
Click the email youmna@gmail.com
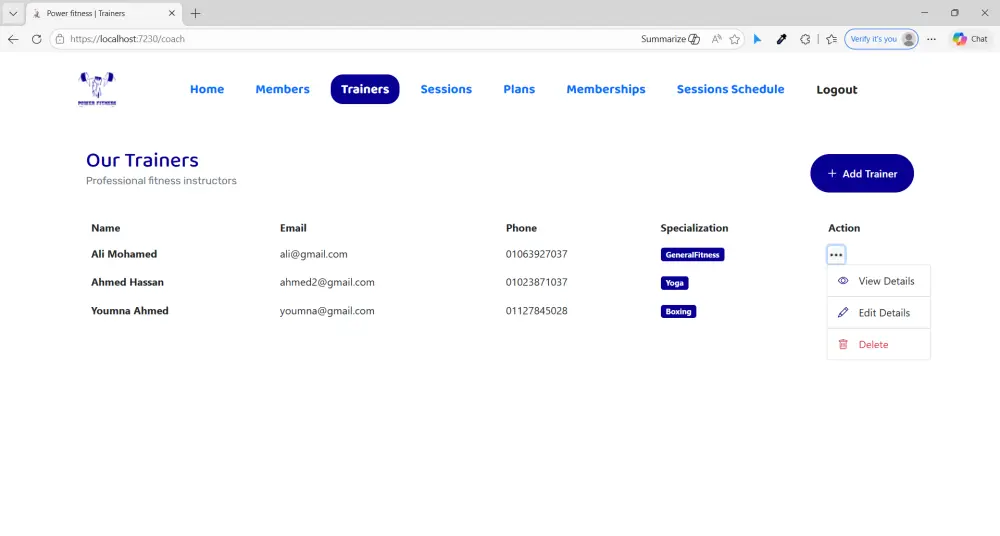tap(327, 311)
